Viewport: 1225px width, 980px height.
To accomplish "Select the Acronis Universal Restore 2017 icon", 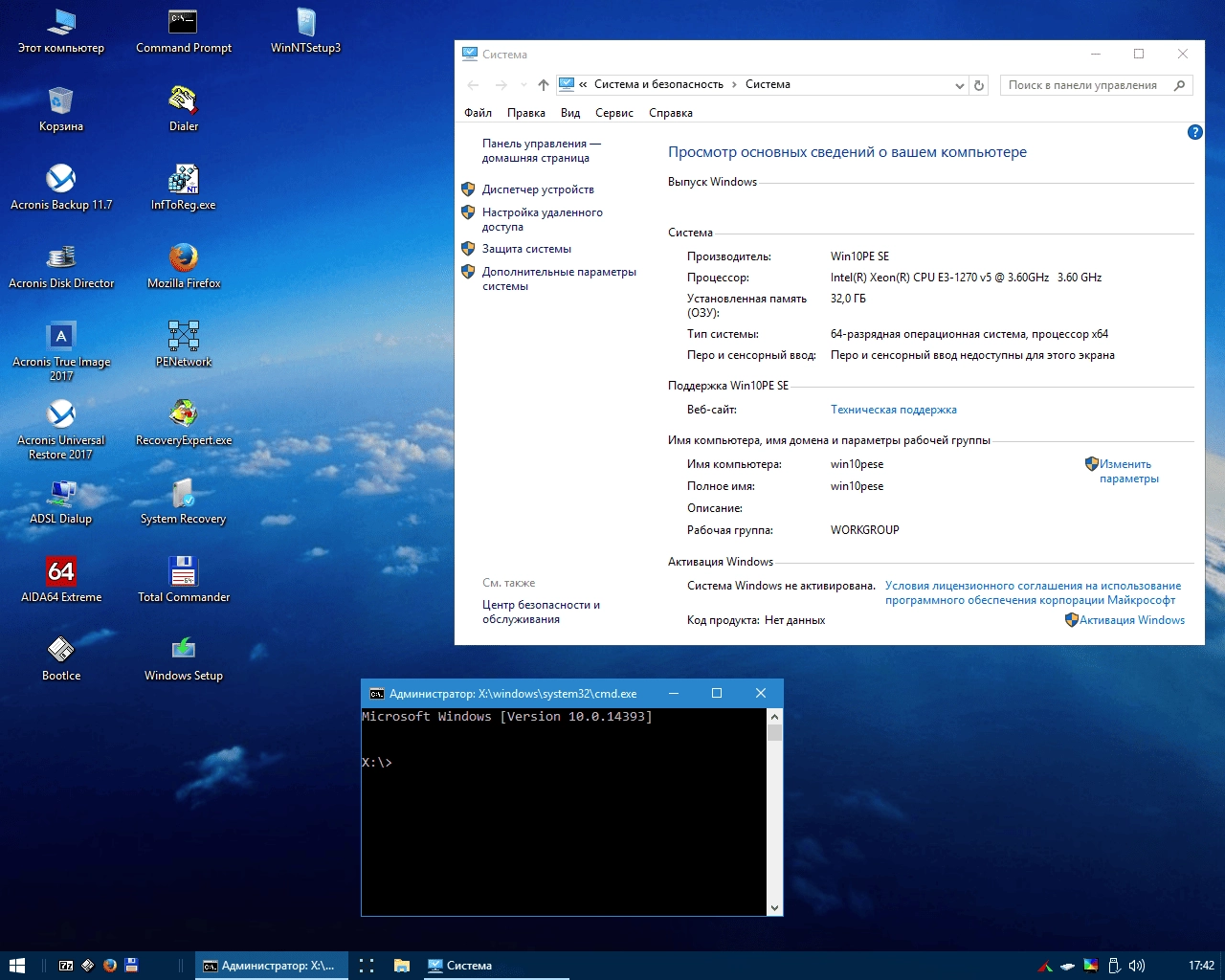I will [61, 430].
